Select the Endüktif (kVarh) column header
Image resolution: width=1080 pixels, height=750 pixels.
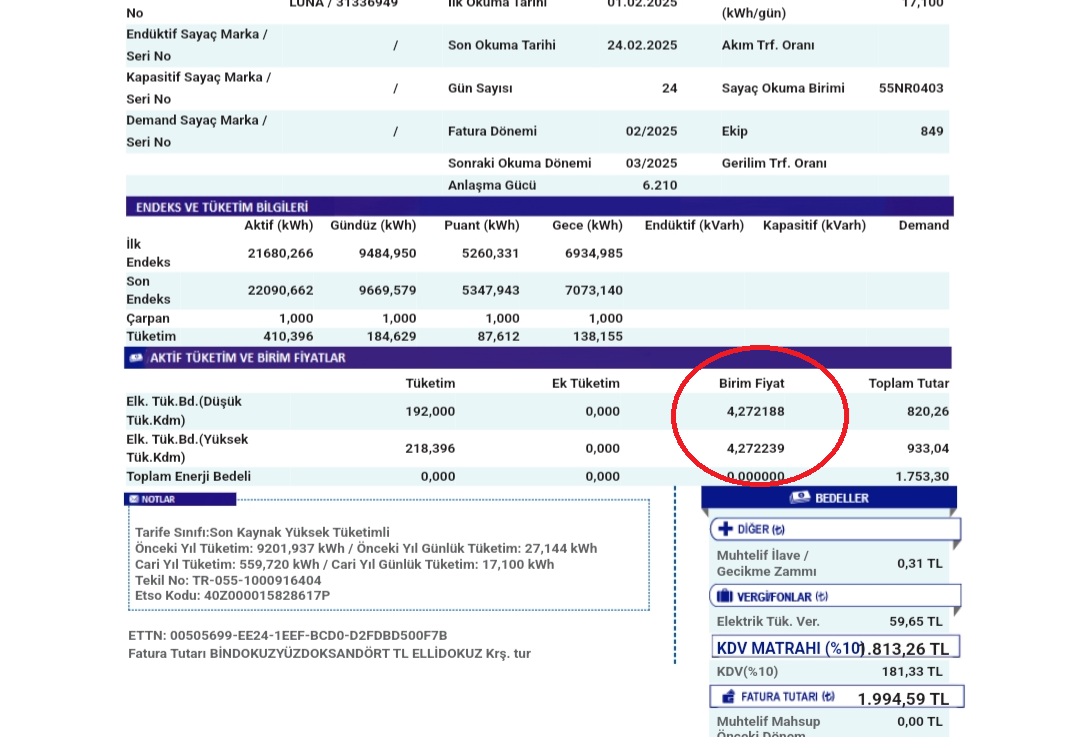(694, 225)
